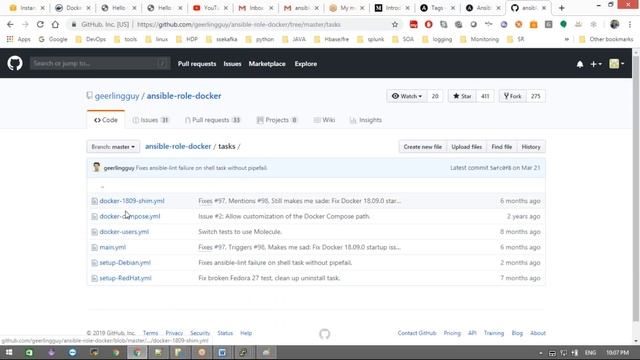
Task: Open the plus create-new menu
Action: pos(596,64)
